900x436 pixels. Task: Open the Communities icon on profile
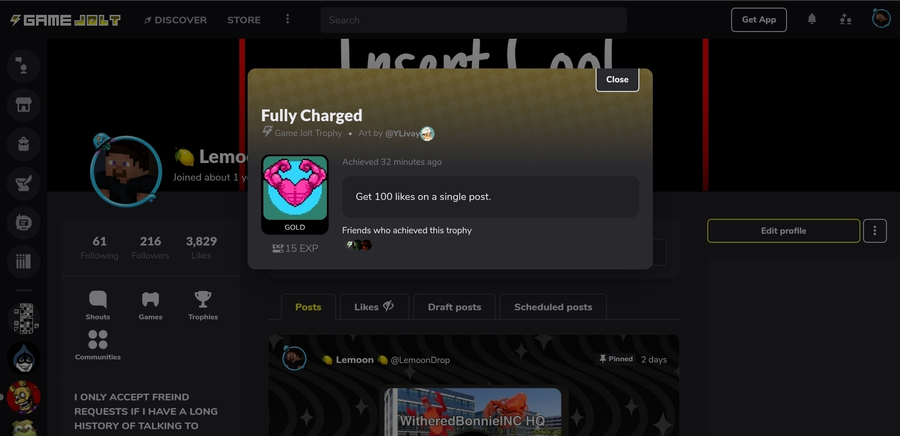tap(98, 345)
